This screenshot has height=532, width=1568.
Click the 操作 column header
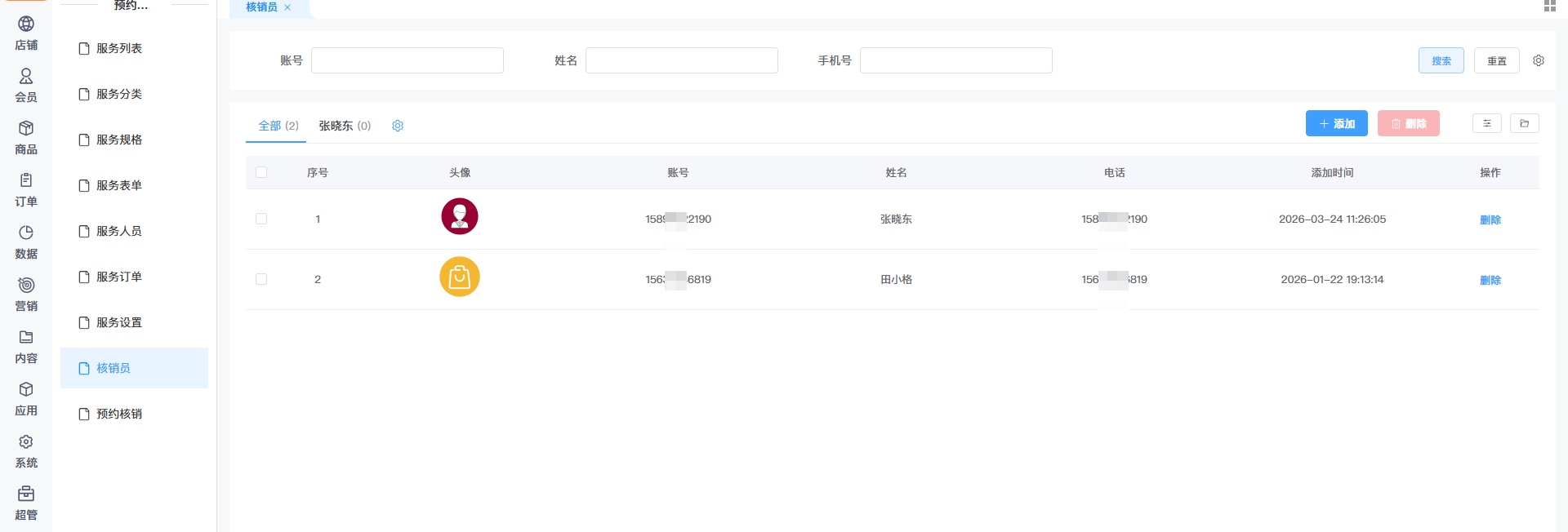point(1490,172)
